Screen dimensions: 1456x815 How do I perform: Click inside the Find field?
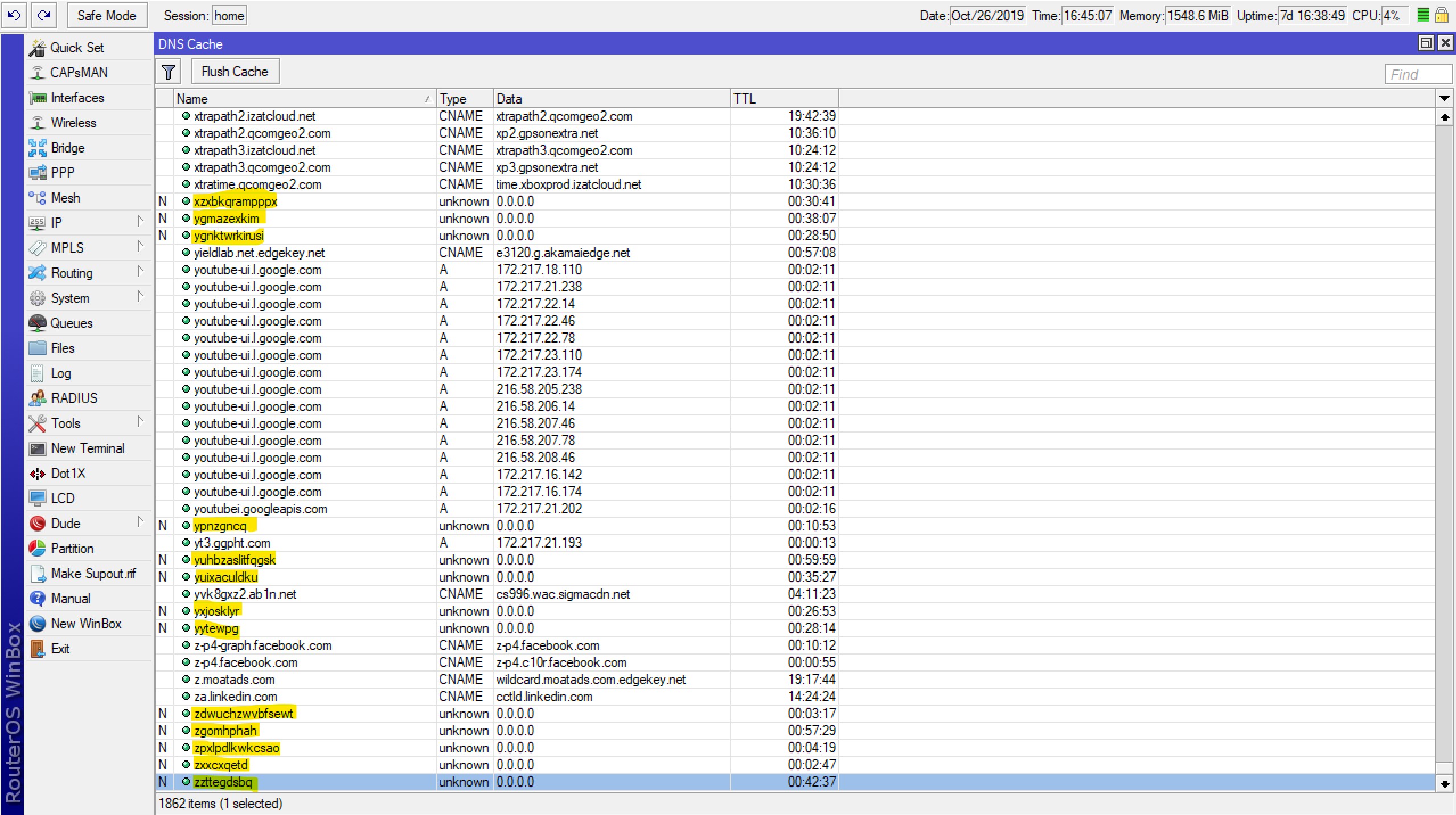[1417, 73]
